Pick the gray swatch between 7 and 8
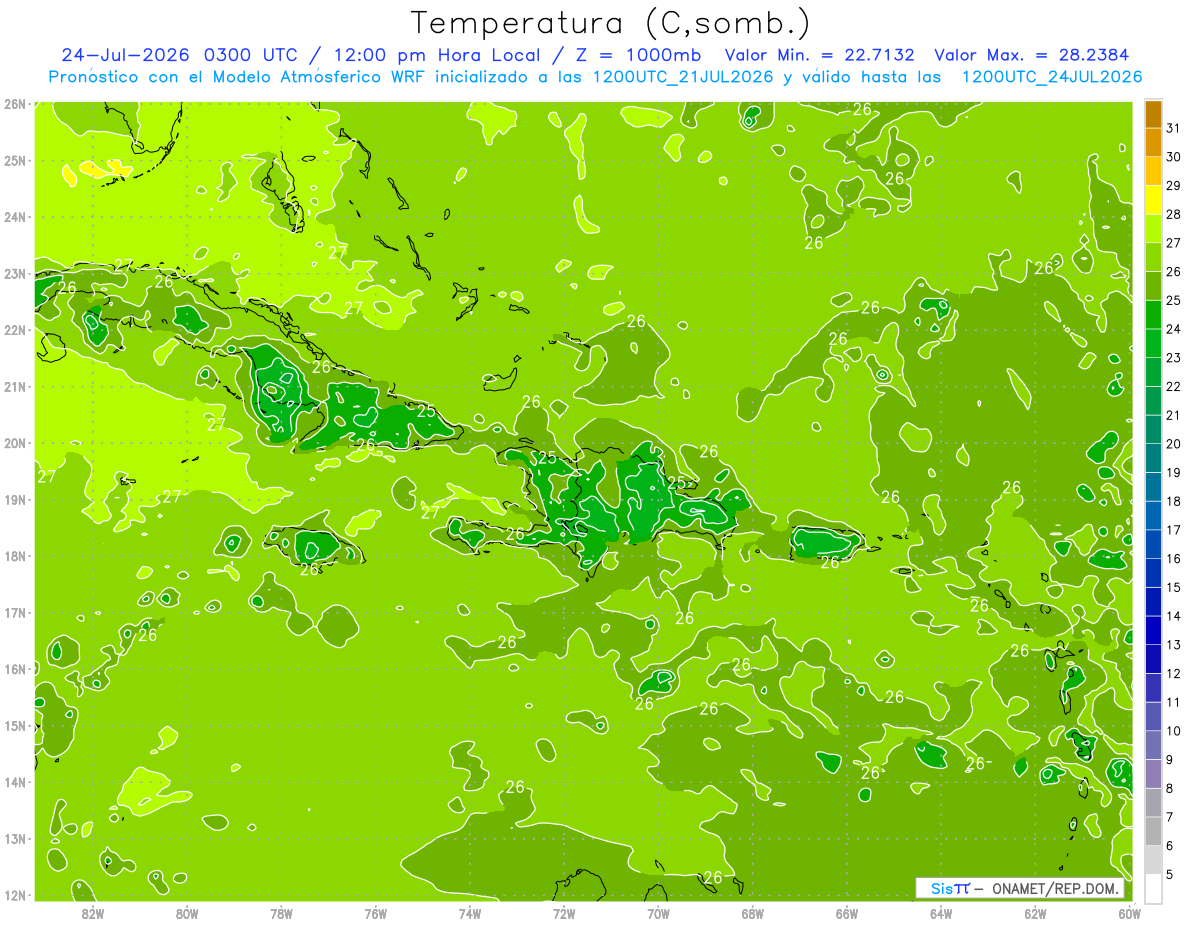The image size is (1200, 927). coord(1153,802)
